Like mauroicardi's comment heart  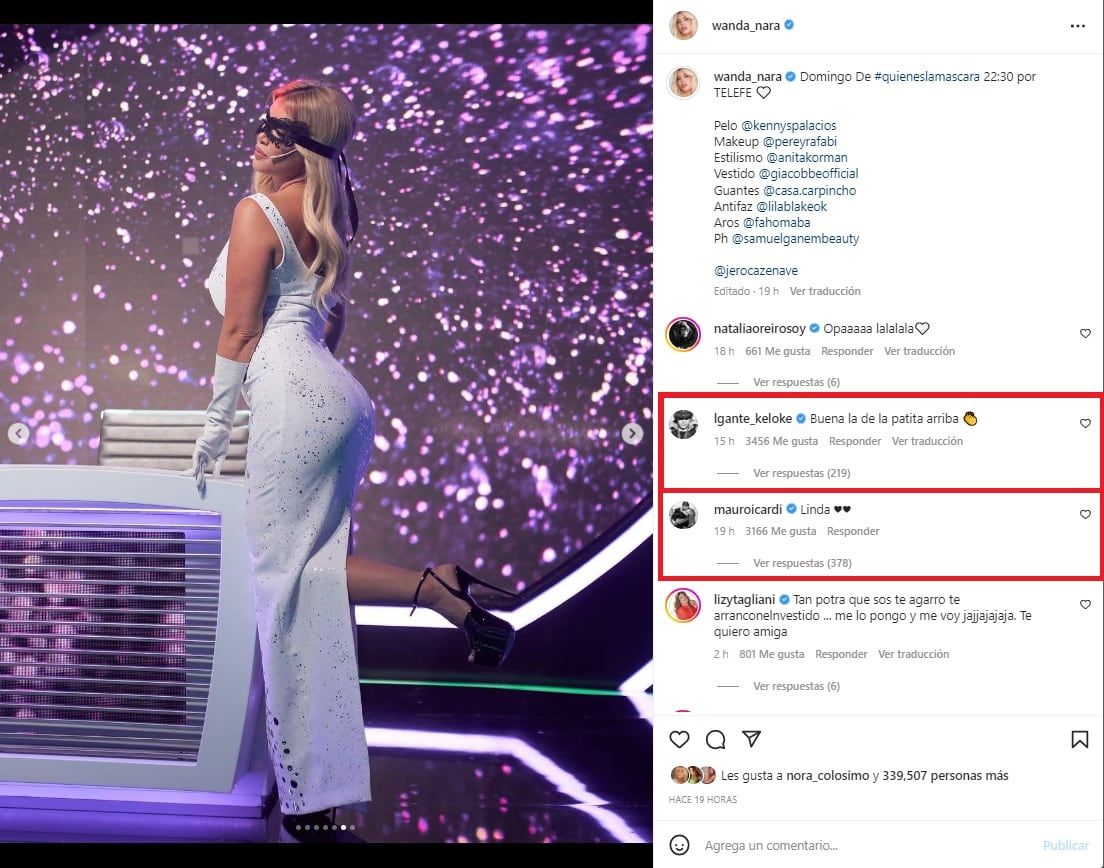[x=1085, y=515]
